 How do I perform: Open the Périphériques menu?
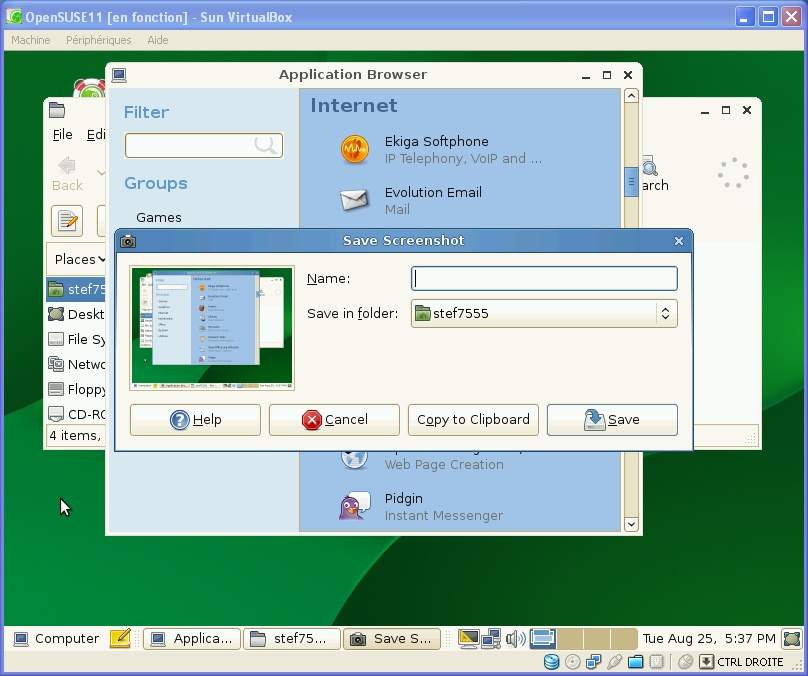click(x=98, y=40)
